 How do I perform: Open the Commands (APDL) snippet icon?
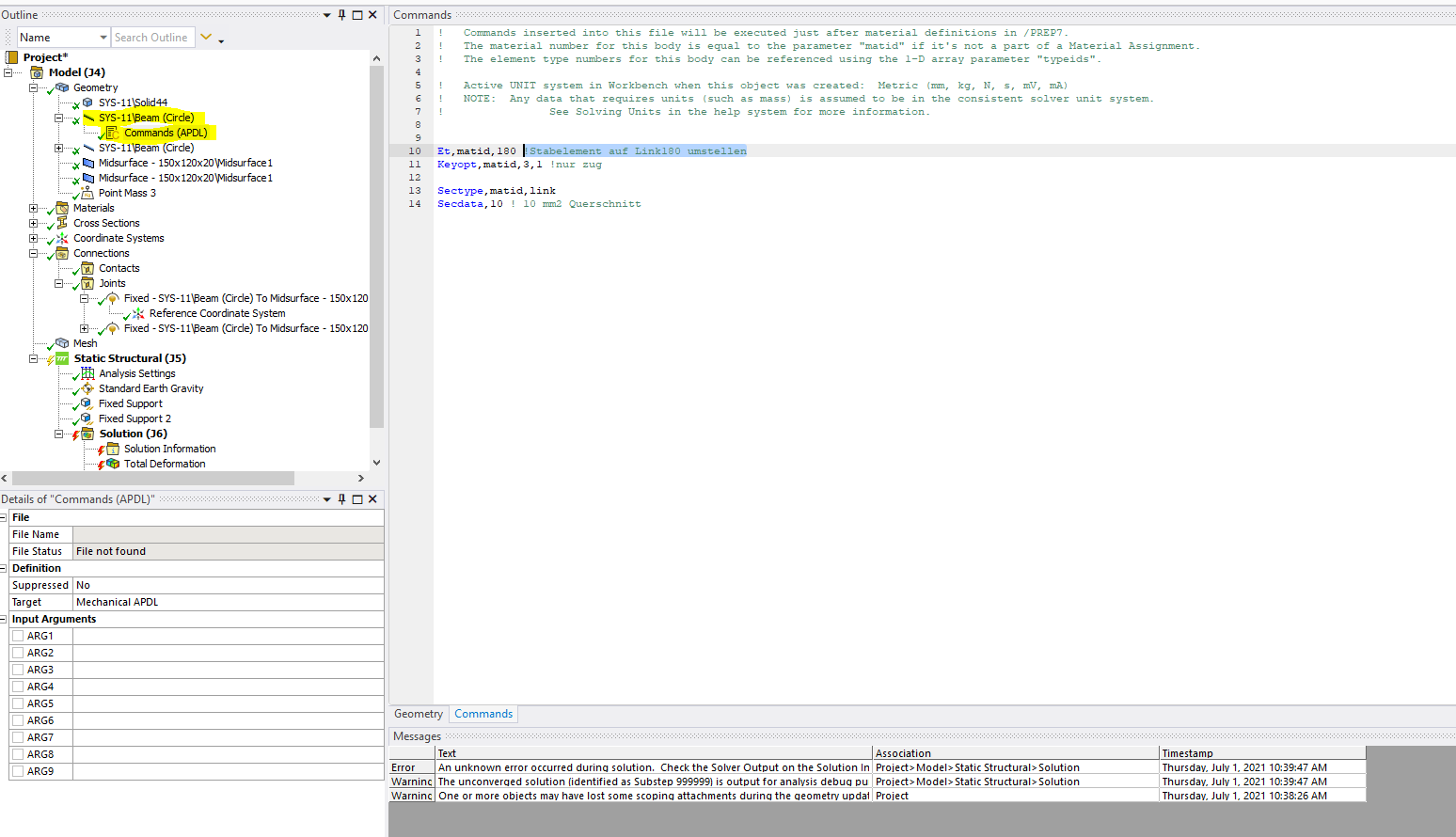coord(113,133)
